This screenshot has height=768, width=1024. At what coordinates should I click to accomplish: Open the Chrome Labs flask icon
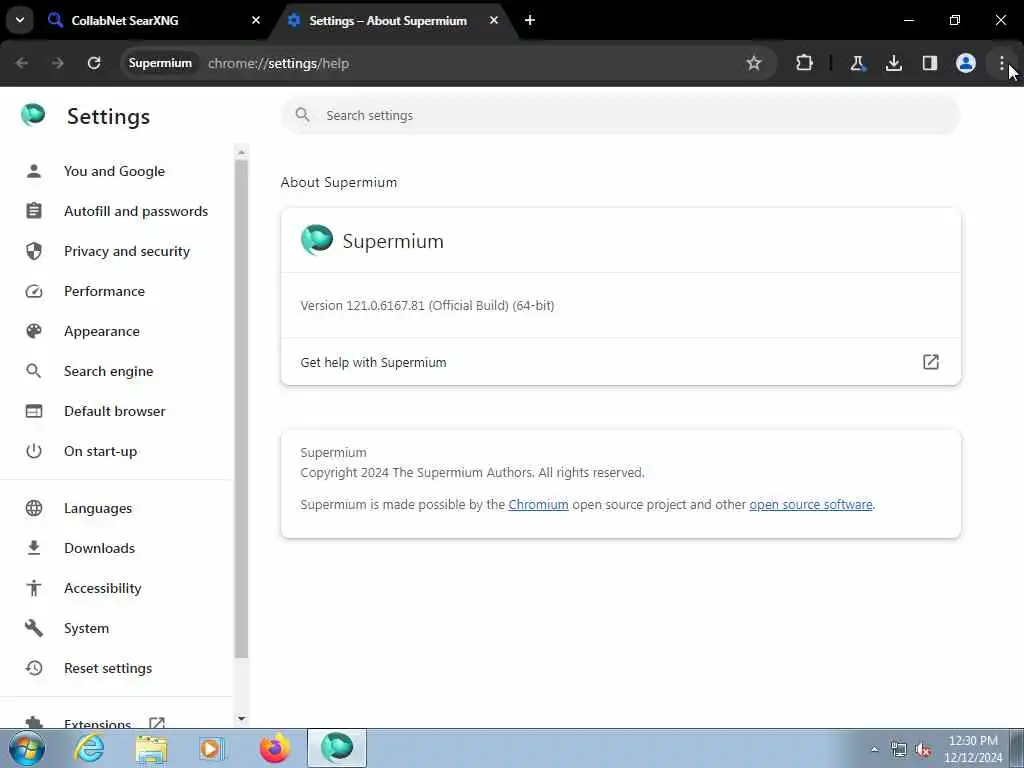point(857,63)
